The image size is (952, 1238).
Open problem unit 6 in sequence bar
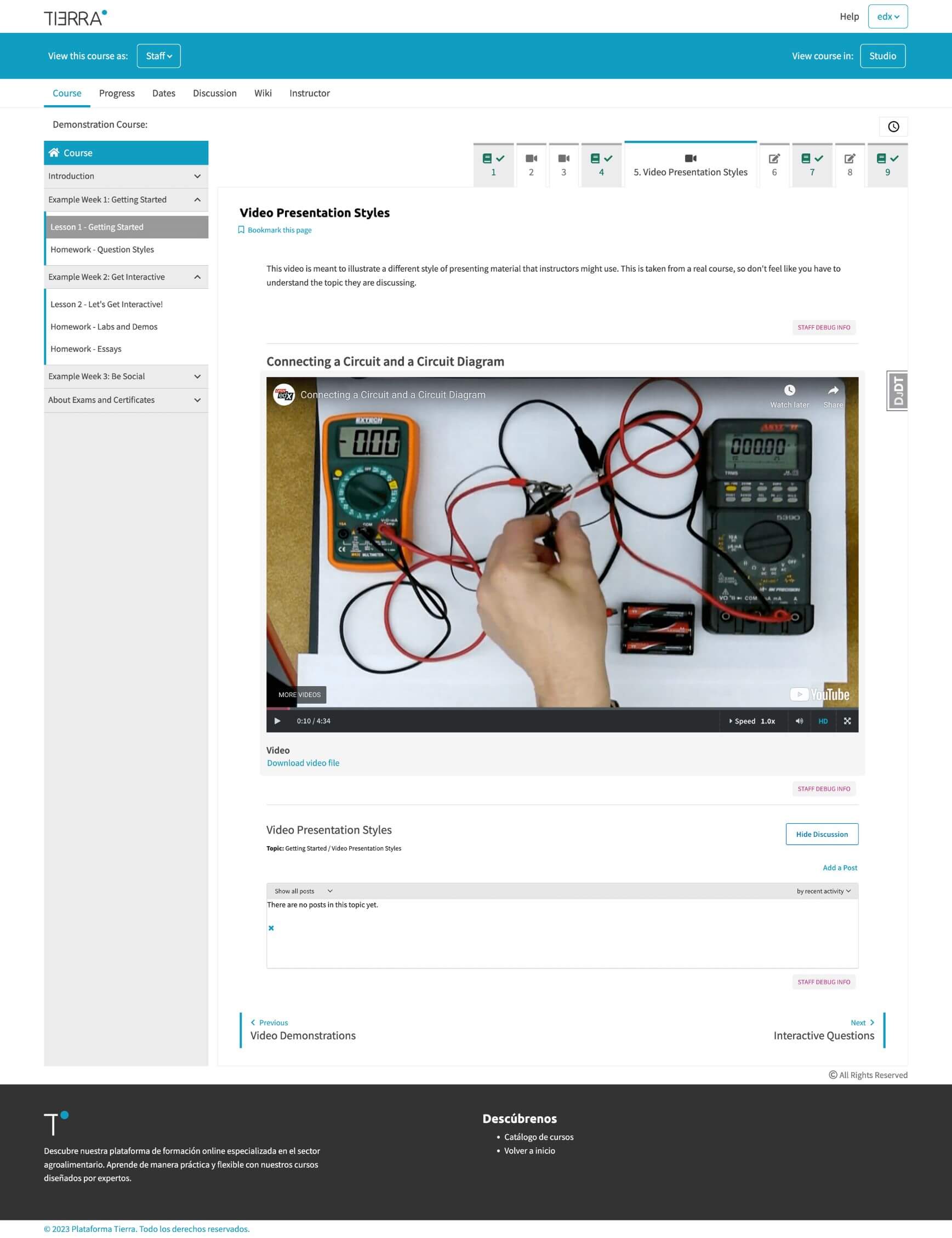[774, 165]
